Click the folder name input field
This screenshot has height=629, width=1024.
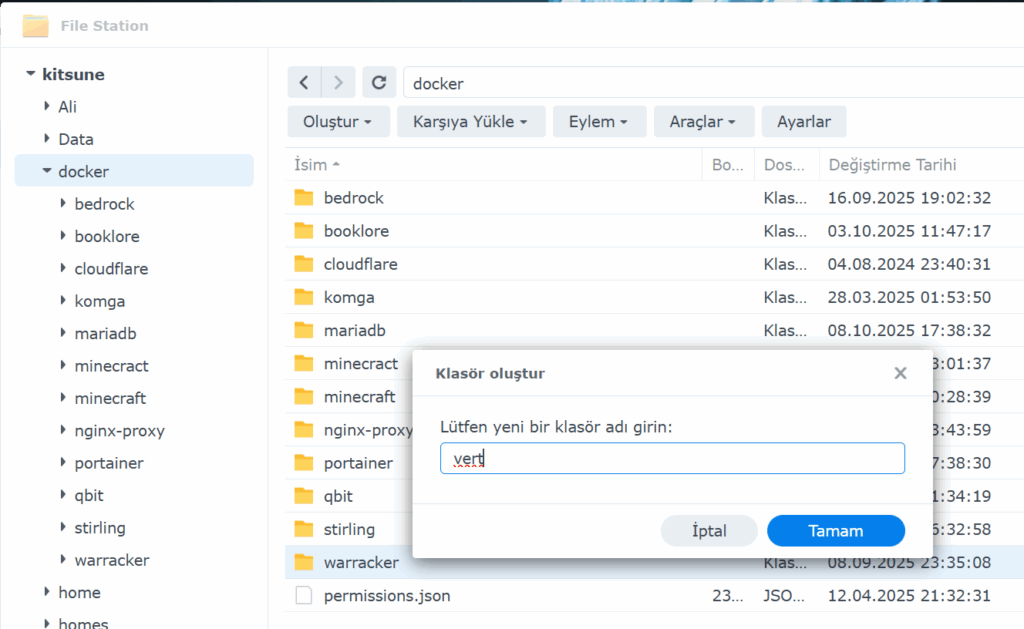(672, 458)
